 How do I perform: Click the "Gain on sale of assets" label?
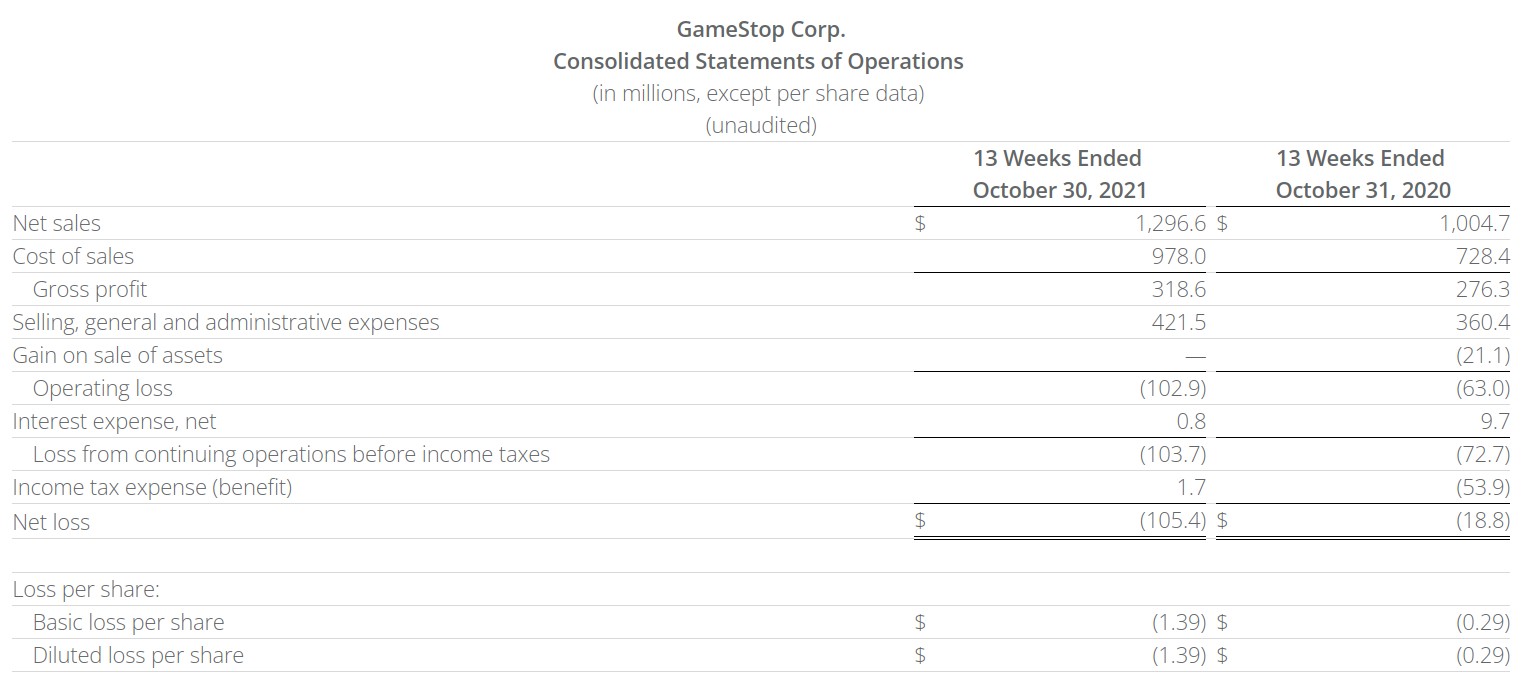(117, 356)
